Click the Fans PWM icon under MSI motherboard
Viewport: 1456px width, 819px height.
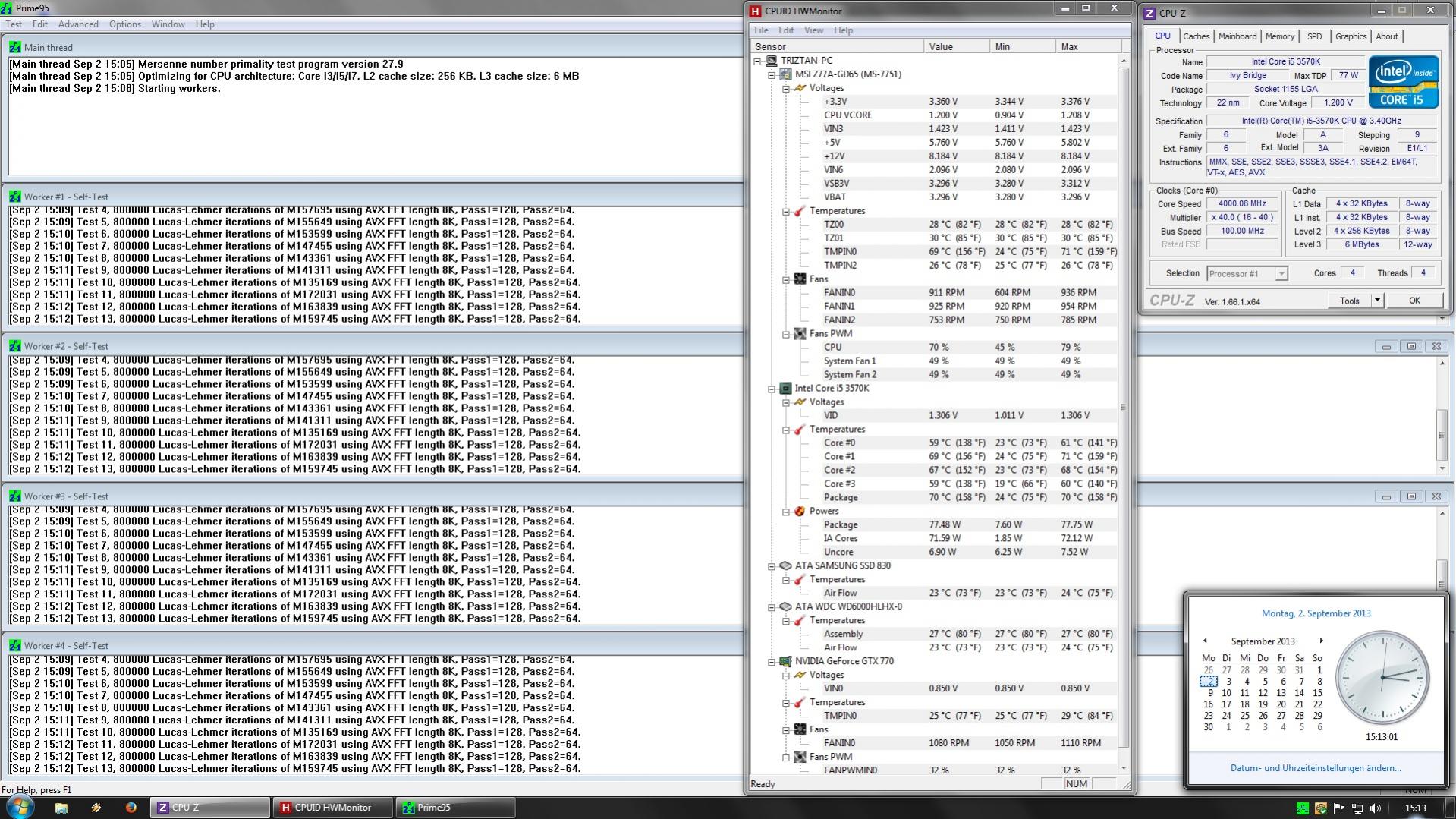click(x=800, y=333)
